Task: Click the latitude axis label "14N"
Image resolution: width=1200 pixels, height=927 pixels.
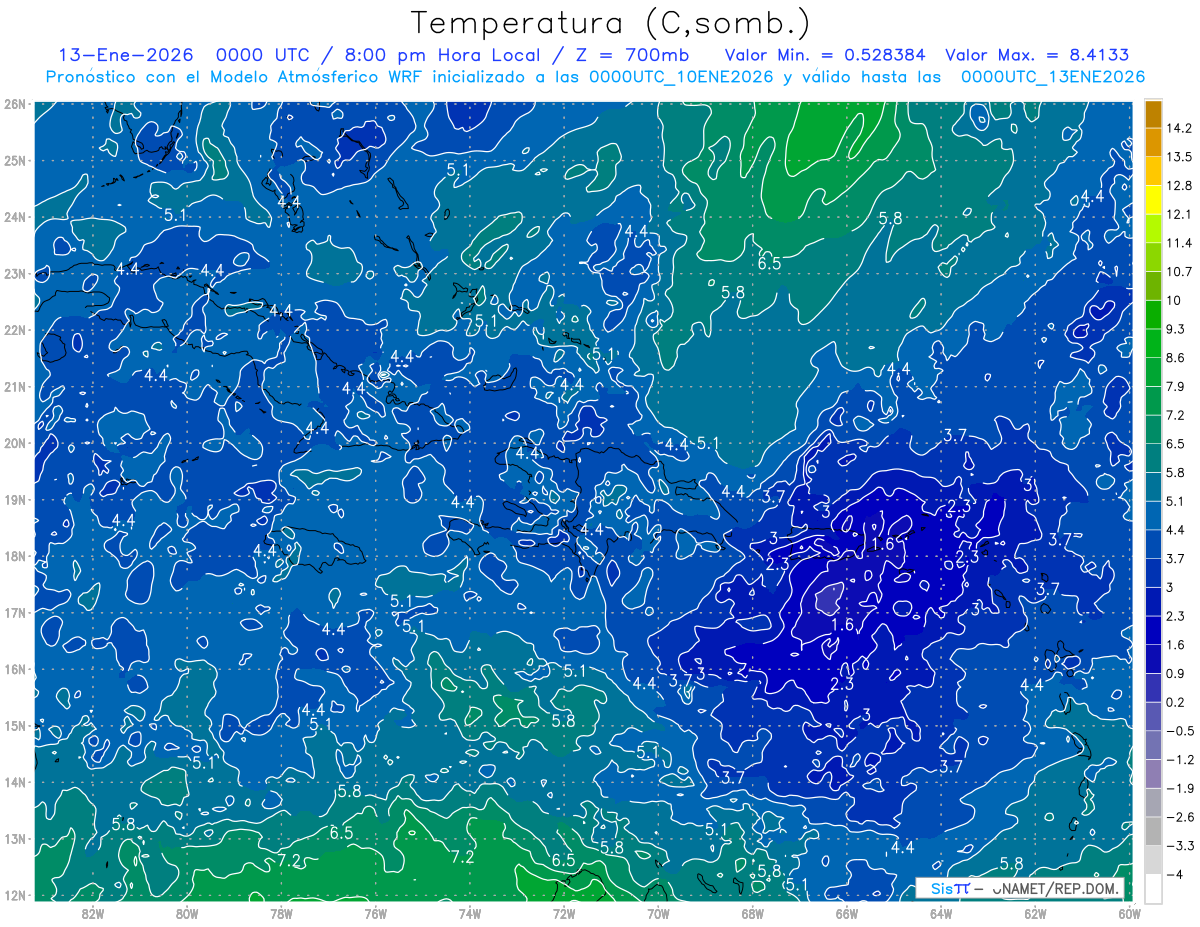Action: click(15, 782)
